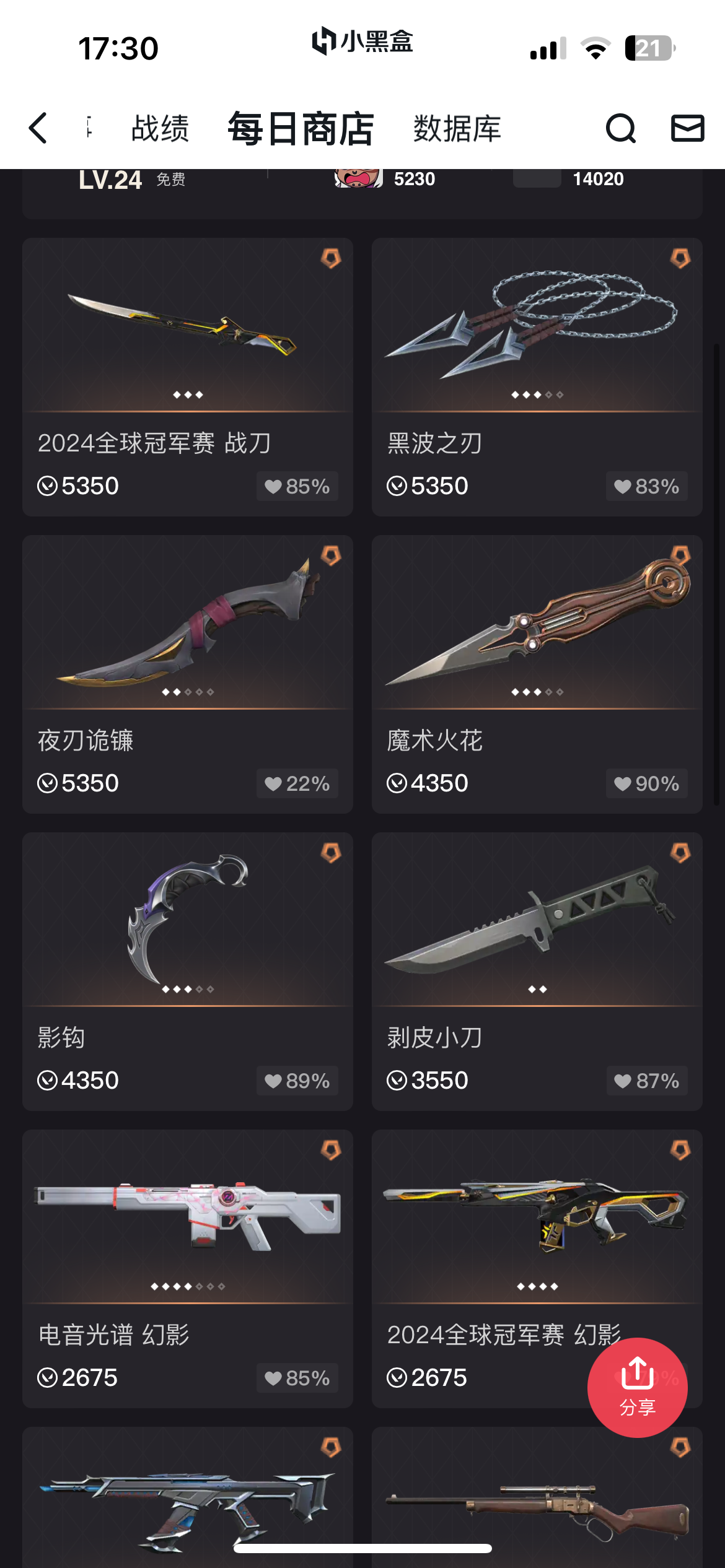Switch to the 数据库 tab
Image resolution: width=725 pixels, height=1568 pixels.
tap(457, 129)
